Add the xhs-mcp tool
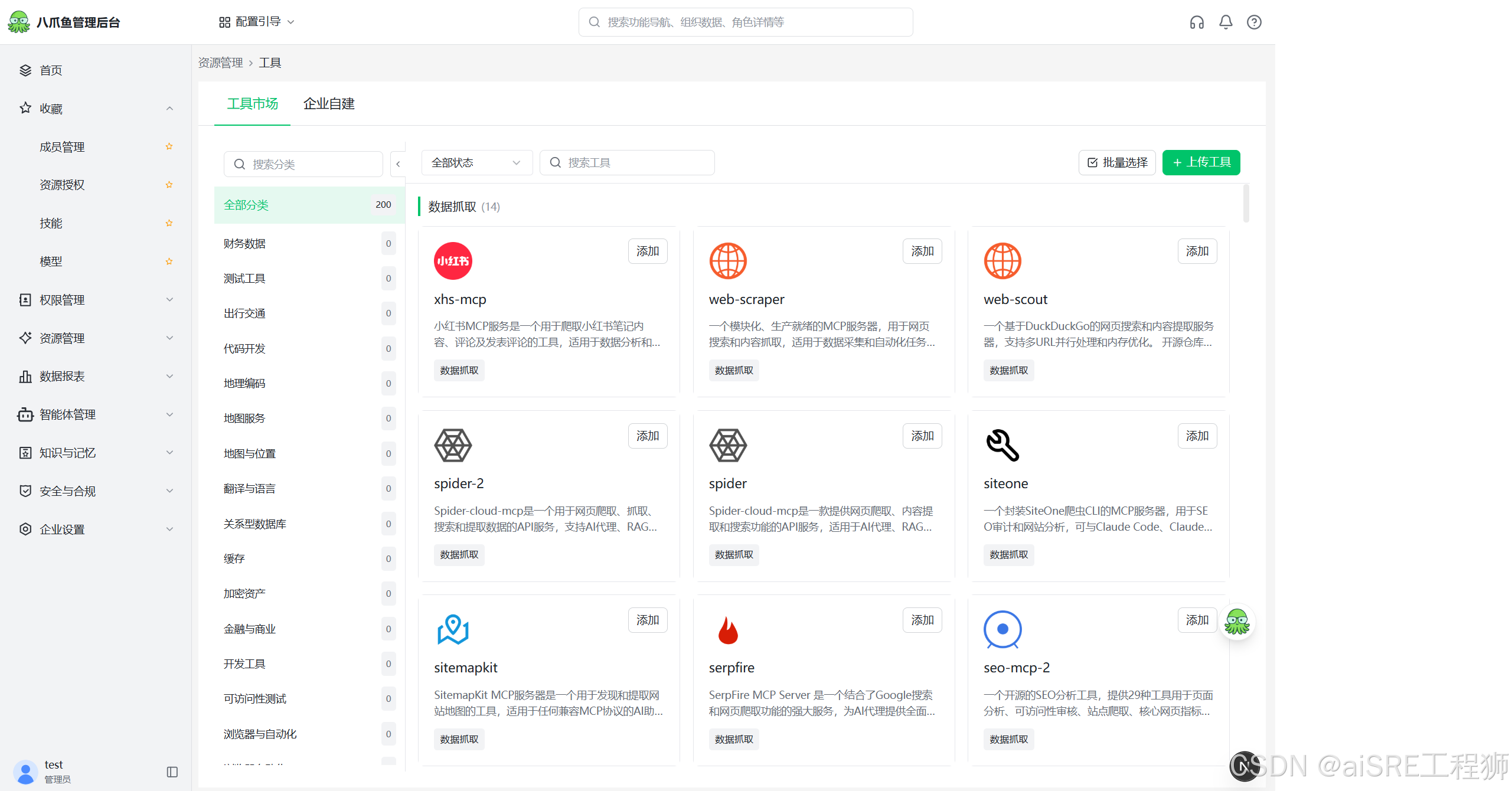This screenshot has width=1512, height=791. click(648, 251)
